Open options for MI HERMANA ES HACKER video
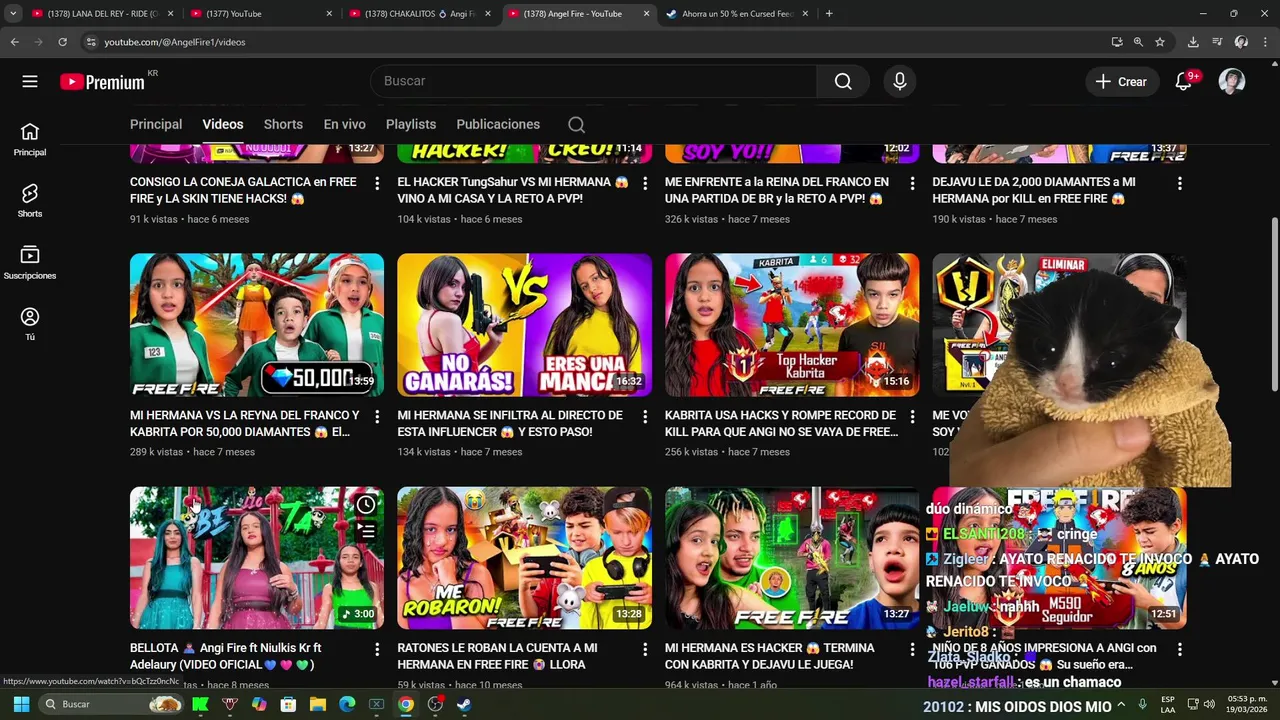This screenshot has width=1280, height=720. pyautogui.click(x=912, y=650)
